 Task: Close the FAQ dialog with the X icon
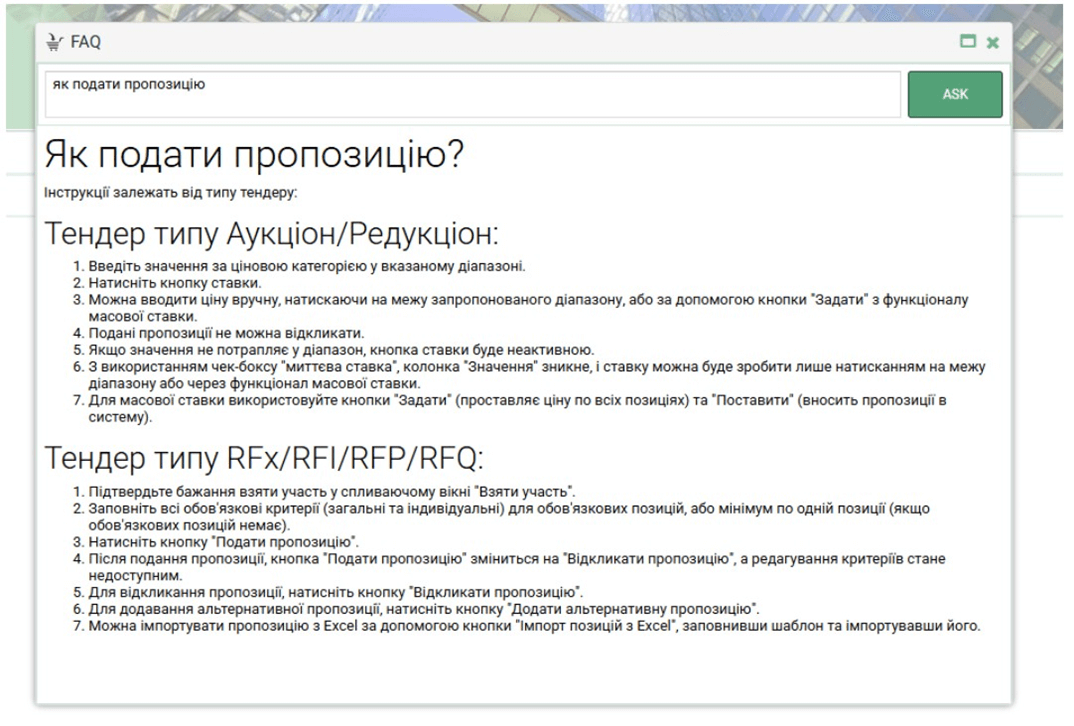coord(992,42)
